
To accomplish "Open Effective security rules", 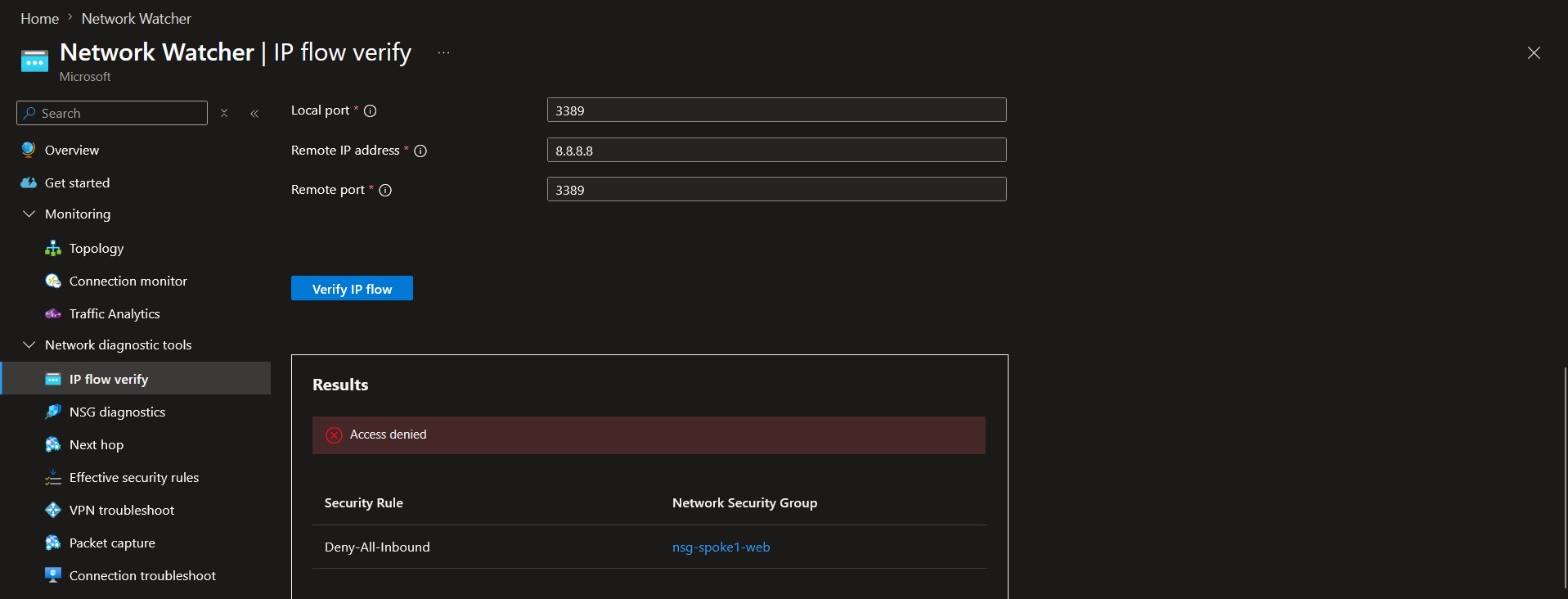I will pos(135,477).
